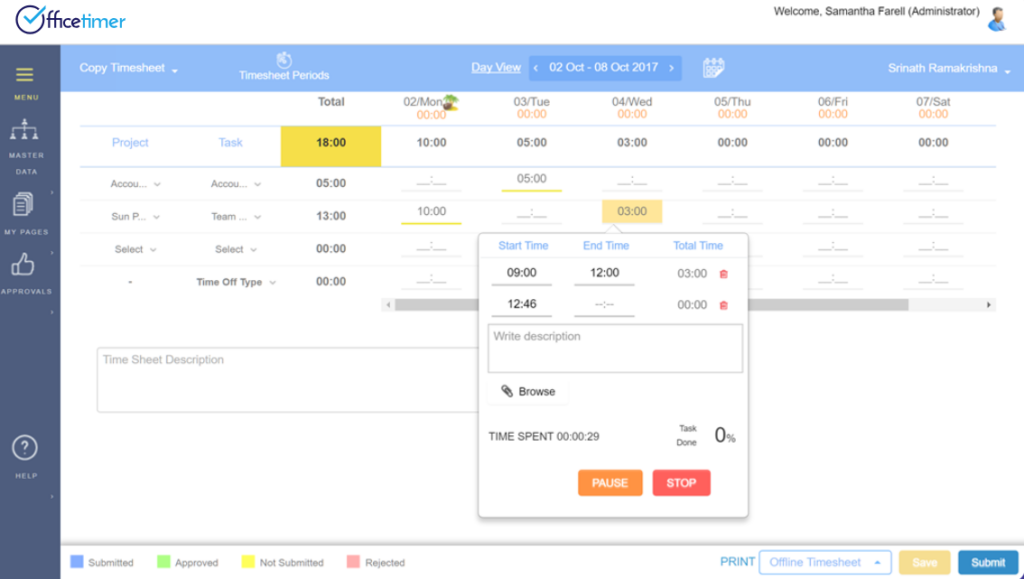Click the yellow 18:00 total cell
This screenshot has width=1024, height=579.
(331, 146)
